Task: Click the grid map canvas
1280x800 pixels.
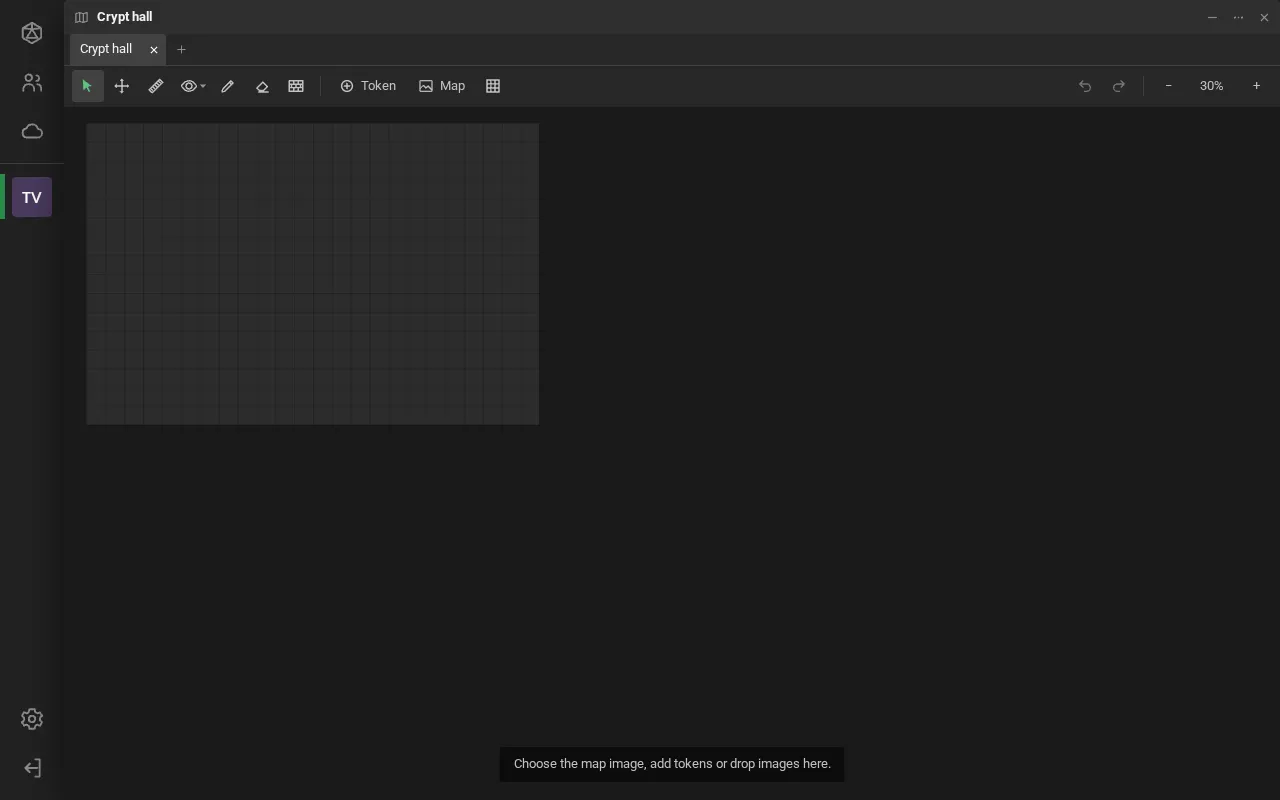Action: point(313,274)
